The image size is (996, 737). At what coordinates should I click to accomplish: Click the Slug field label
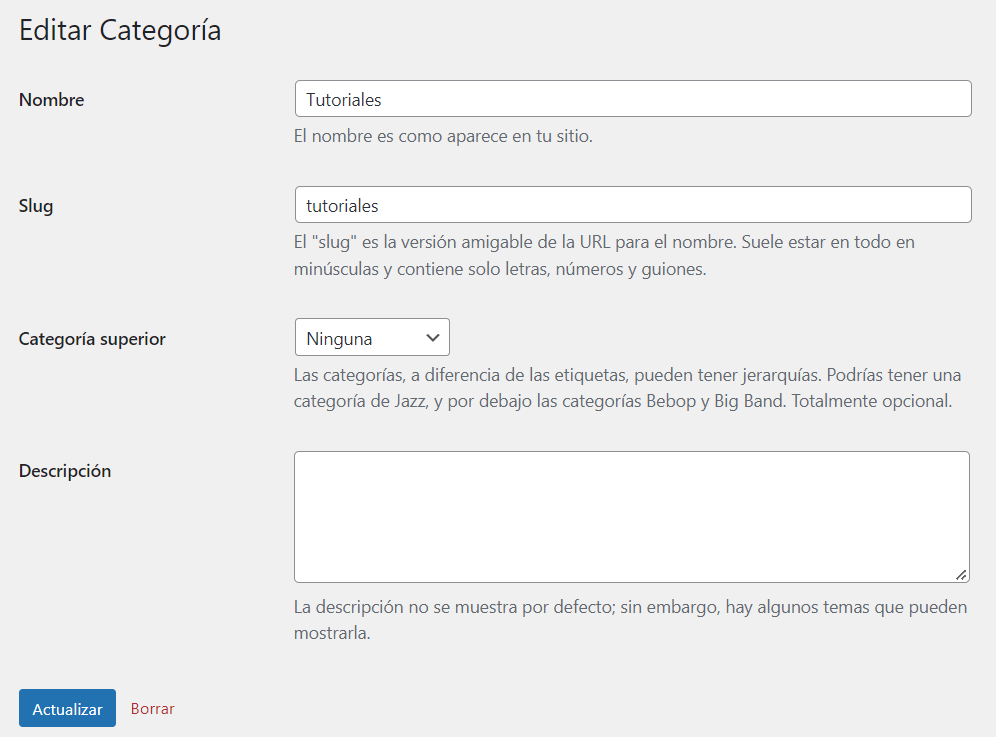(x=35, y=205)
